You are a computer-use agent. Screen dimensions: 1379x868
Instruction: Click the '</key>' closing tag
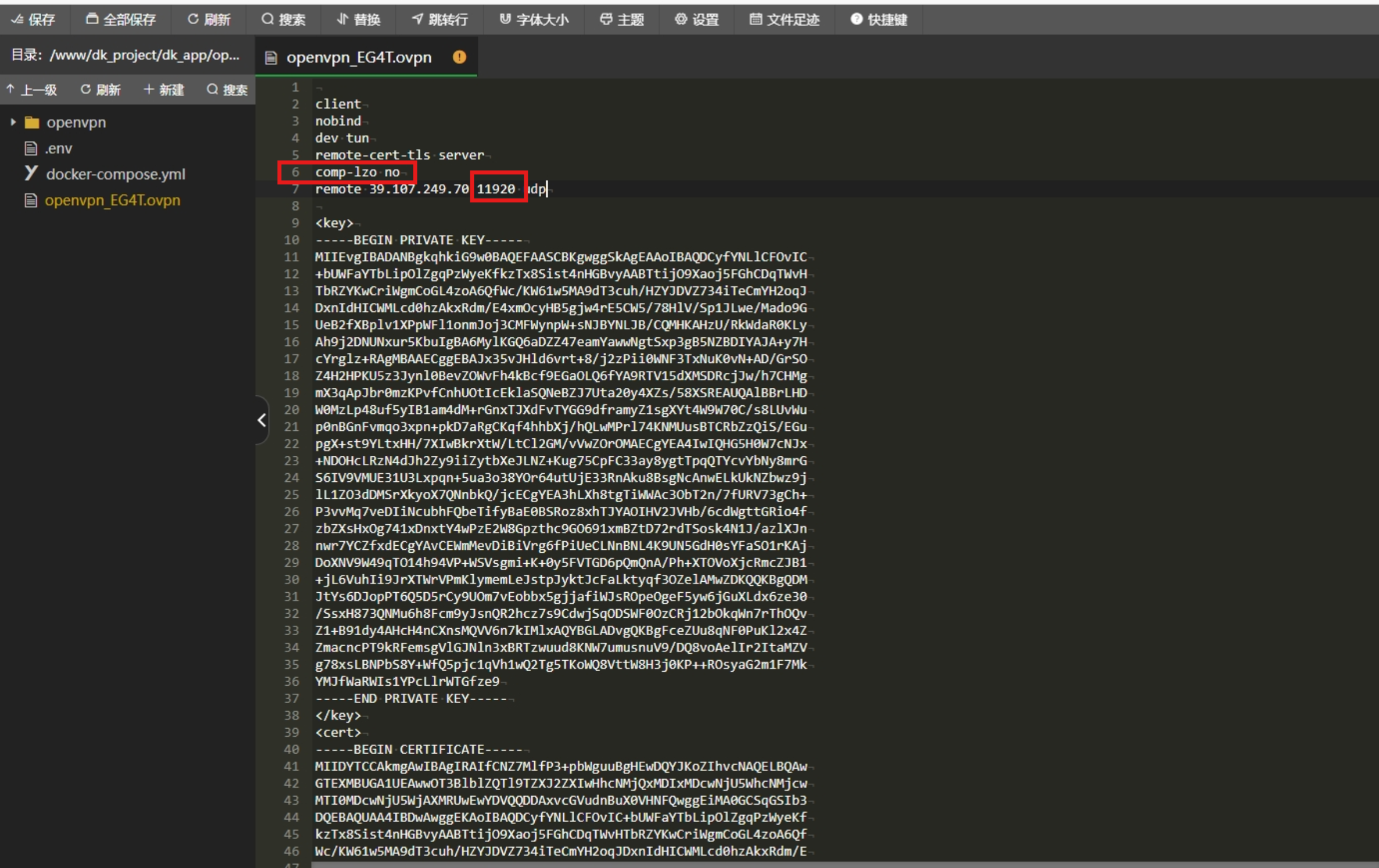[338, 715]
